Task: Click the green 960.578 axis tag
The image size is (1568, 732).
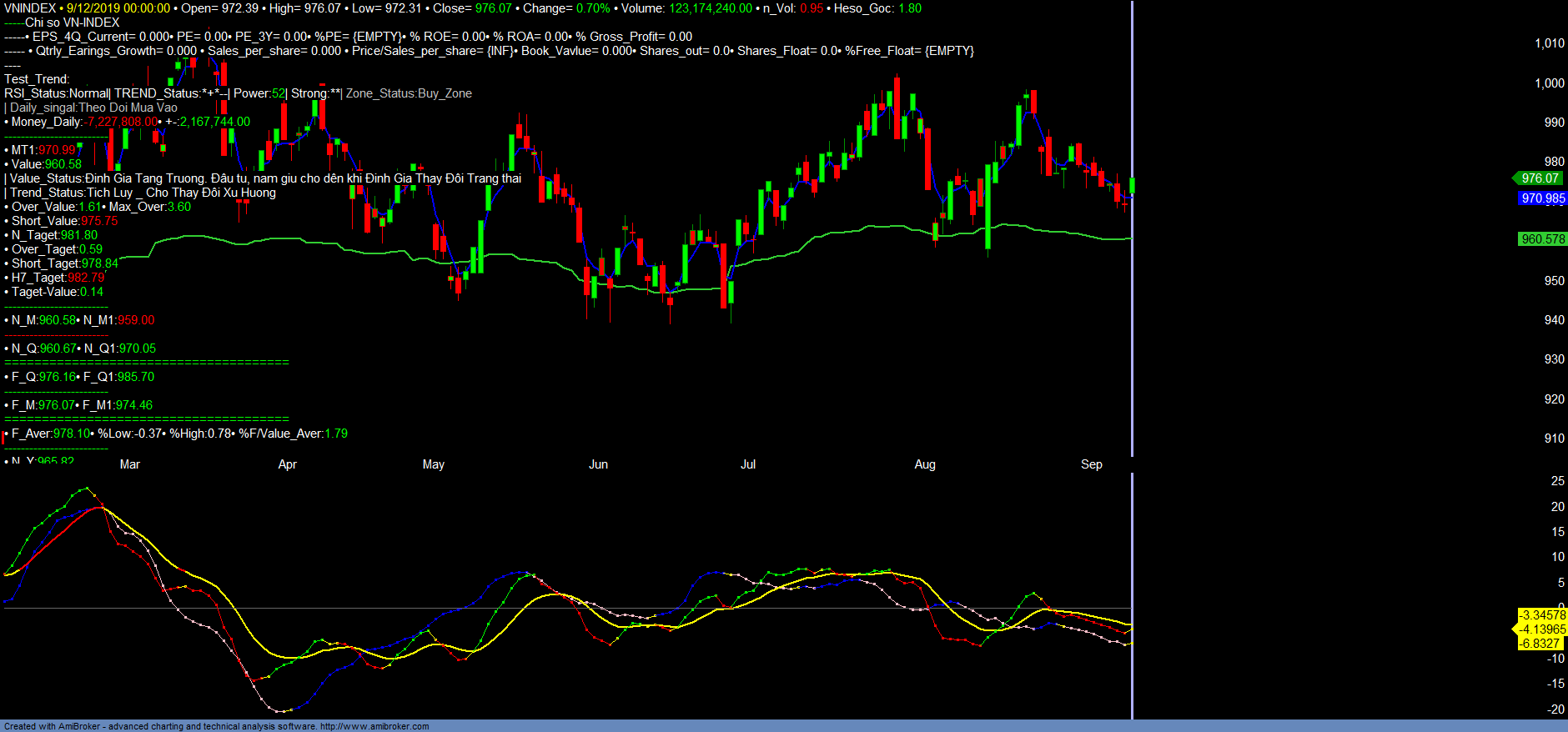Action: (x=1542, y=239)
